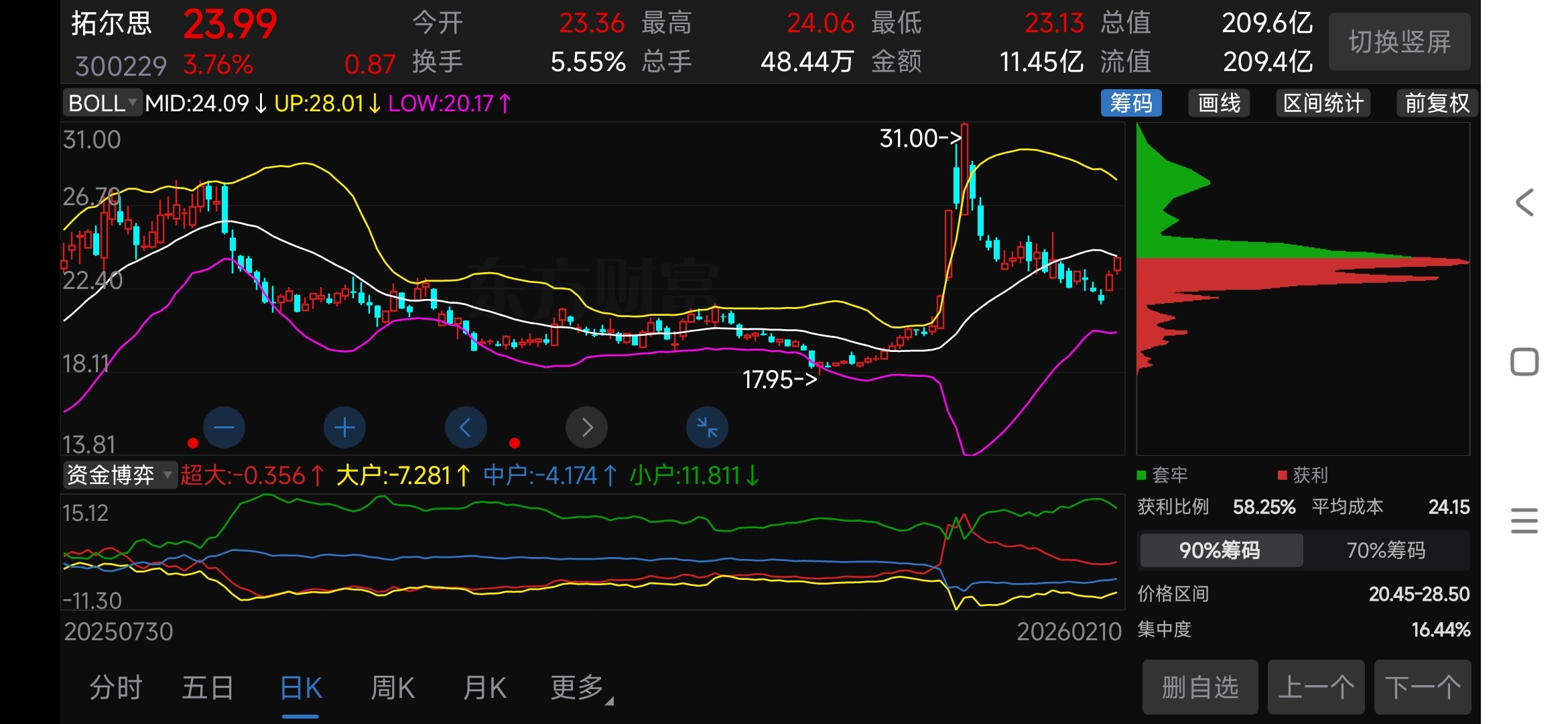Switch to 分时 intraday tab
This screenshot has width=1568, height=724.
pos(116,688)
